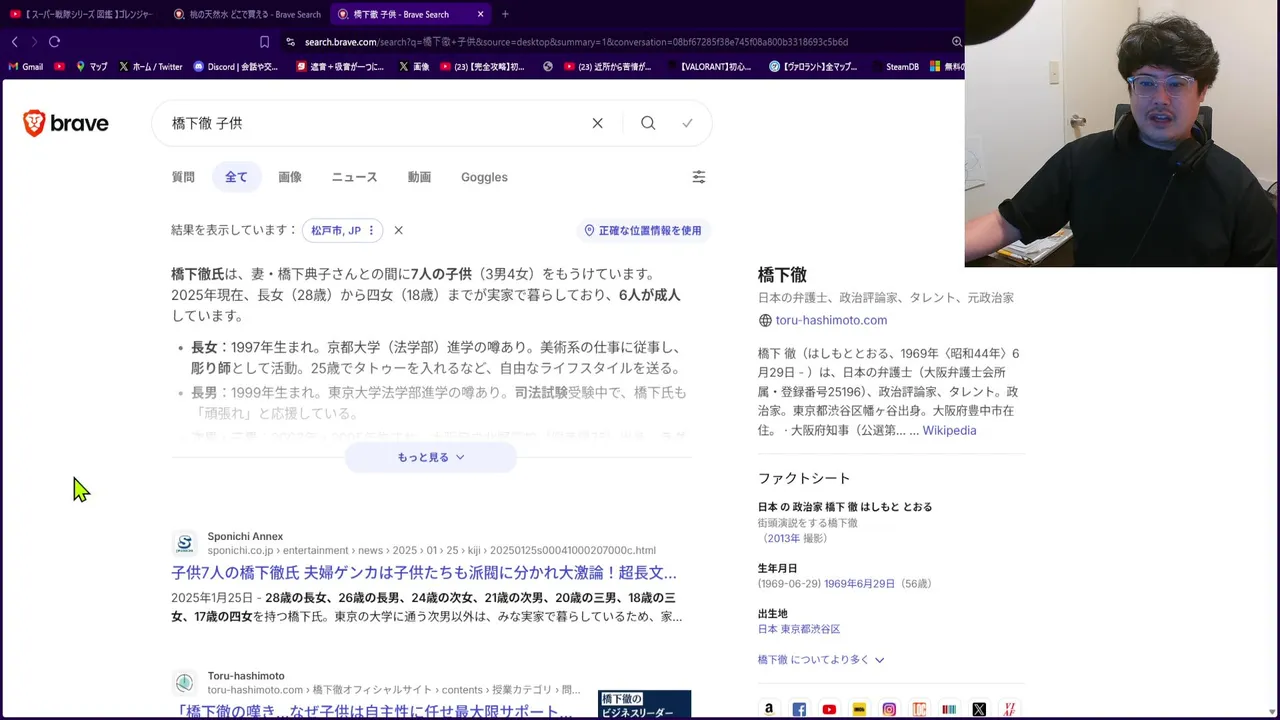Focus the search input 橋下徹 子供
This screenshot has height=720, width=1280.
pos(370,123)
